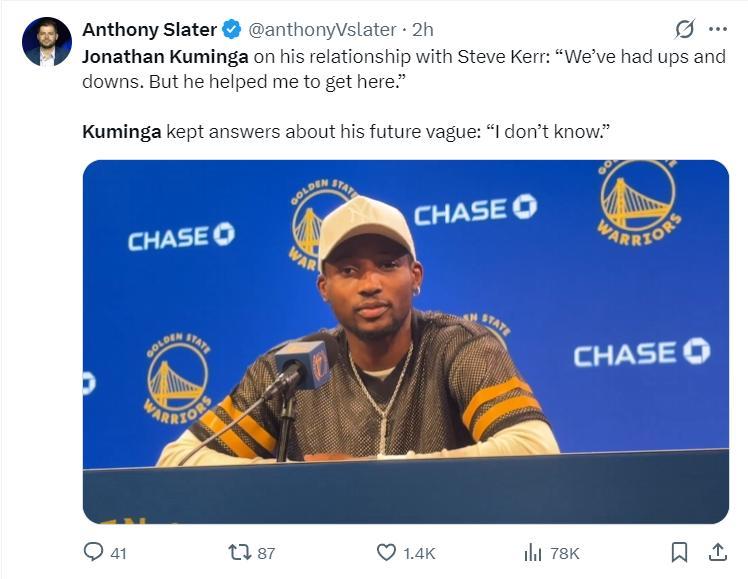Expand the three-dot more options menu
Viewport: 748px width, 579px height.
(x=718, y=29)
